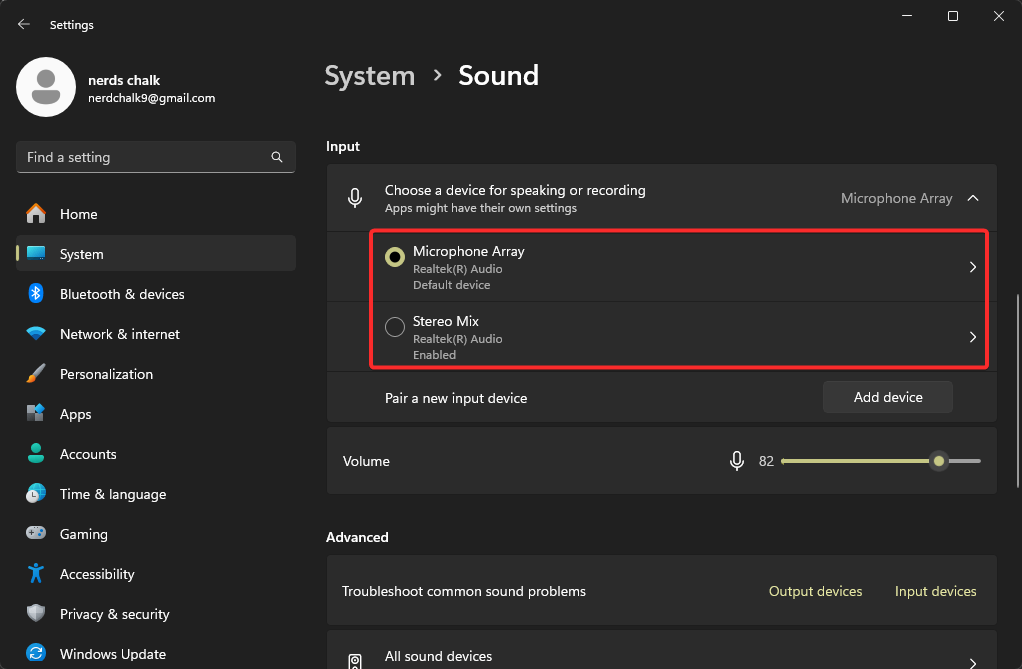Adjust the microphone Volume slider
The width and height of the screenshot is (1022, 669).
[x=938, y=461]
